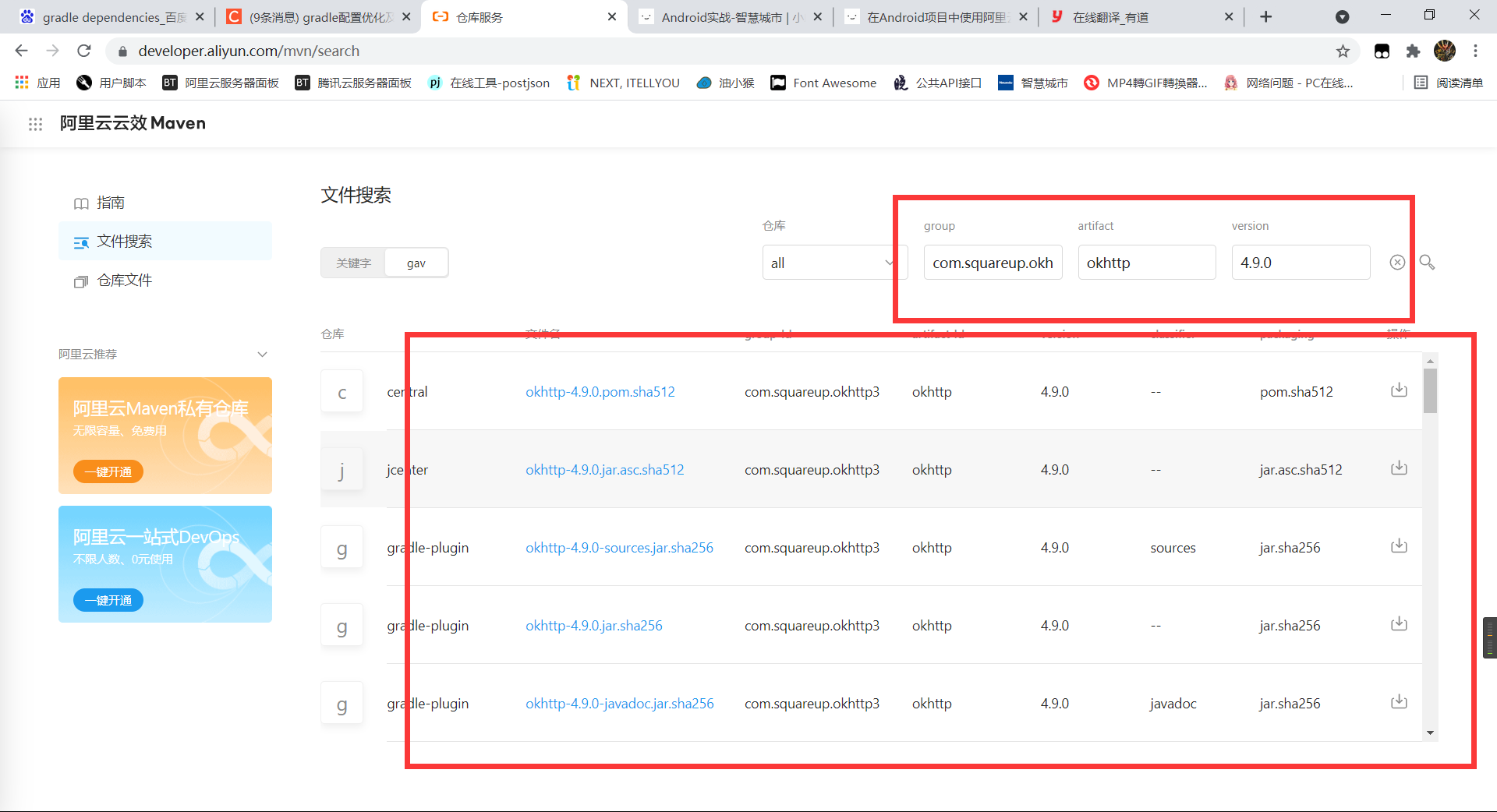Viewport: 1497px width, 812px height.
Task: Download okhttp-4.9.0.pom.sha512 file
Action: coord(1399,390)
